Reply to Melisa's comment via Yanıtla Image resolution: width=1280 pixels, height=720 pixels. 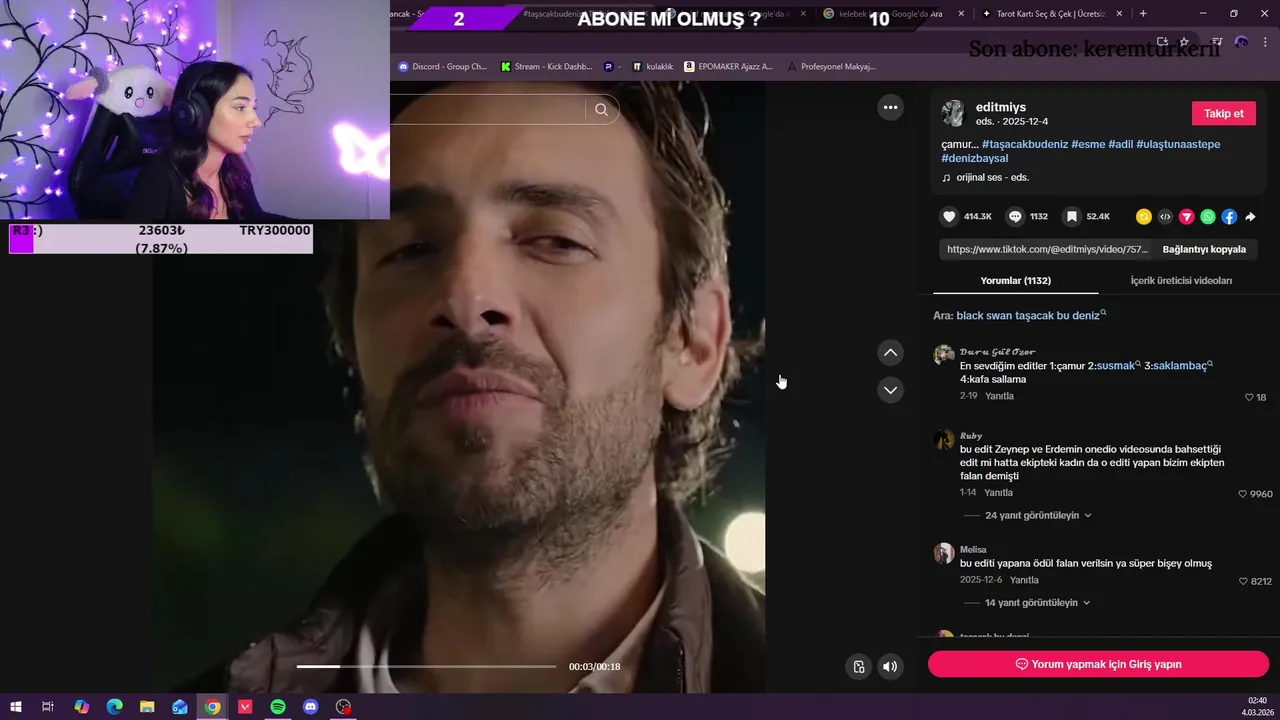[x=1024, y=580]
